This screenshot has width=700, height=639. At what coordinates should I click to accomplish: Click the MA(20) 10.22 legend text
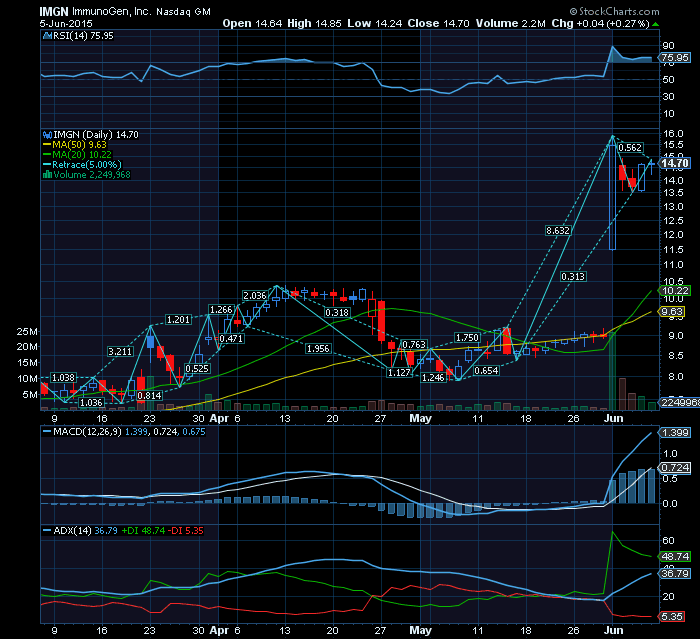[82, 155]
